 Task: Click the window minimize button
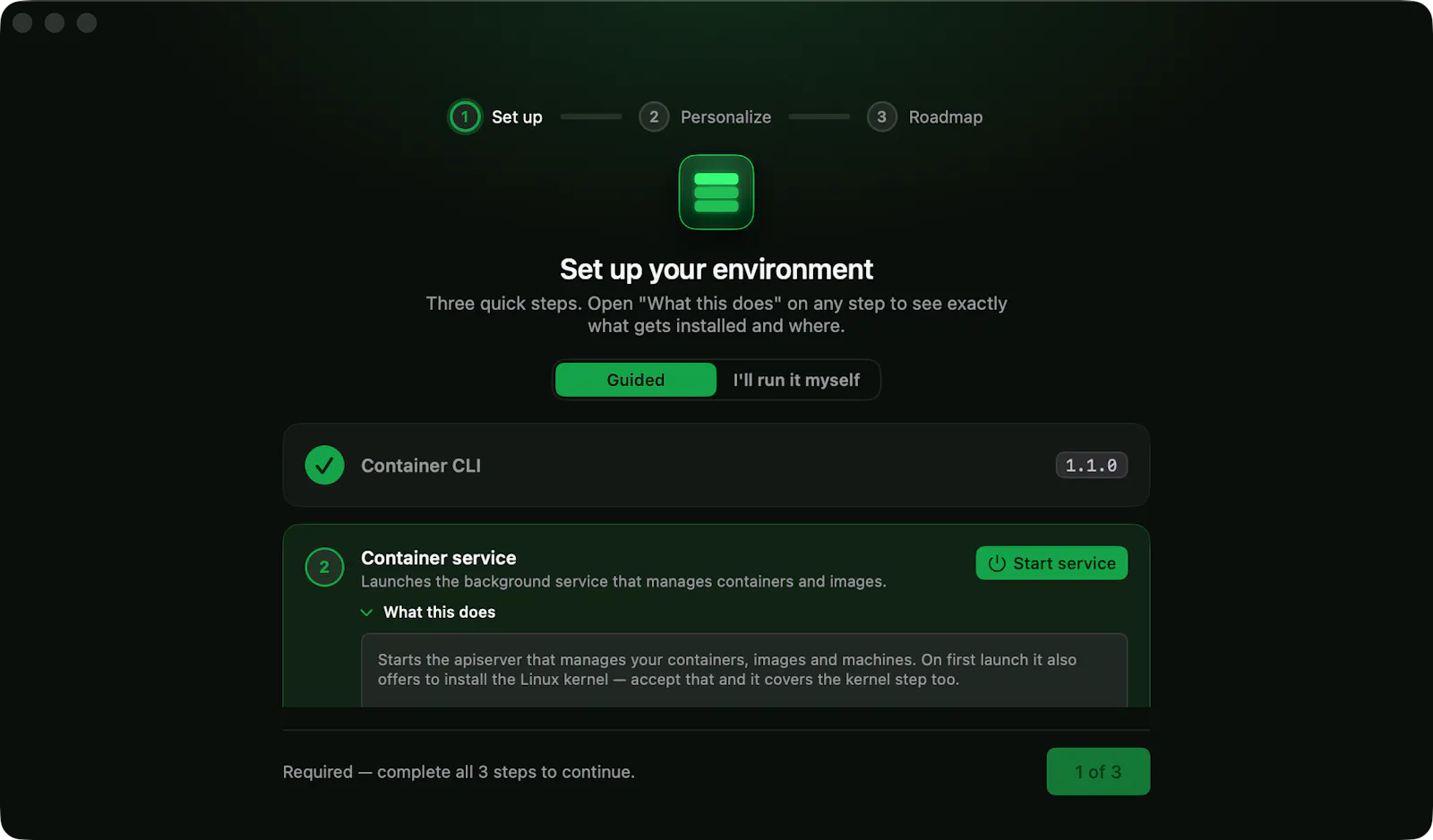tap(55, 22)
